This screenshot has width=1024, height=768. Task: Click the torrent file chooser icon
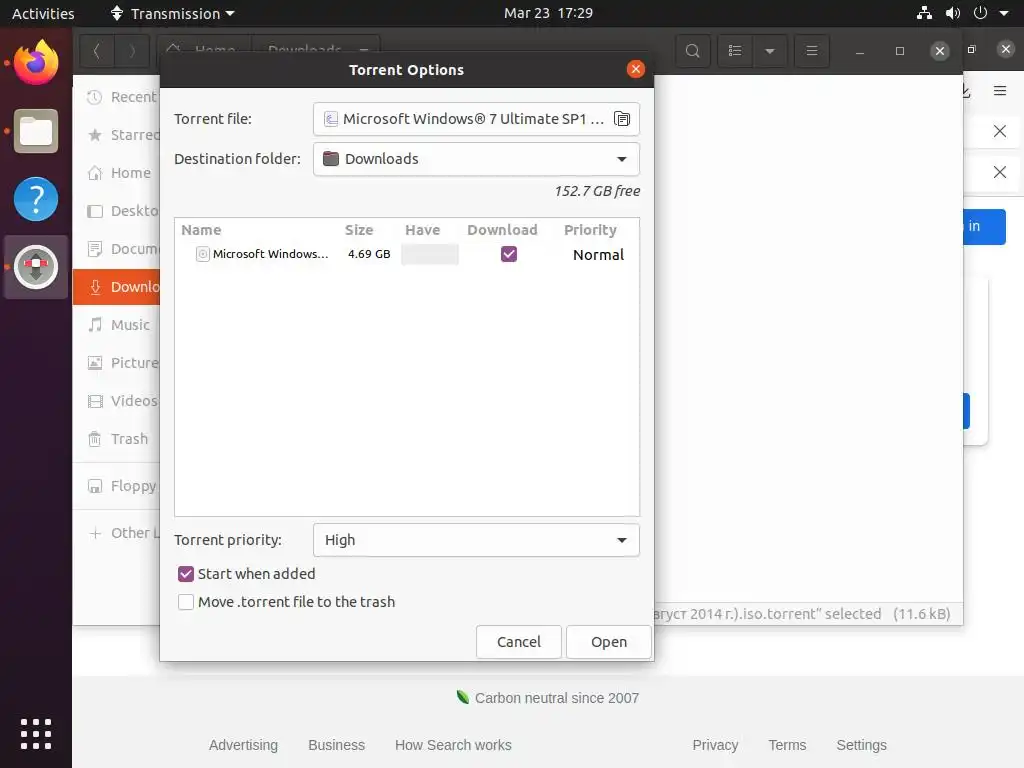click(x=622, y=119)
